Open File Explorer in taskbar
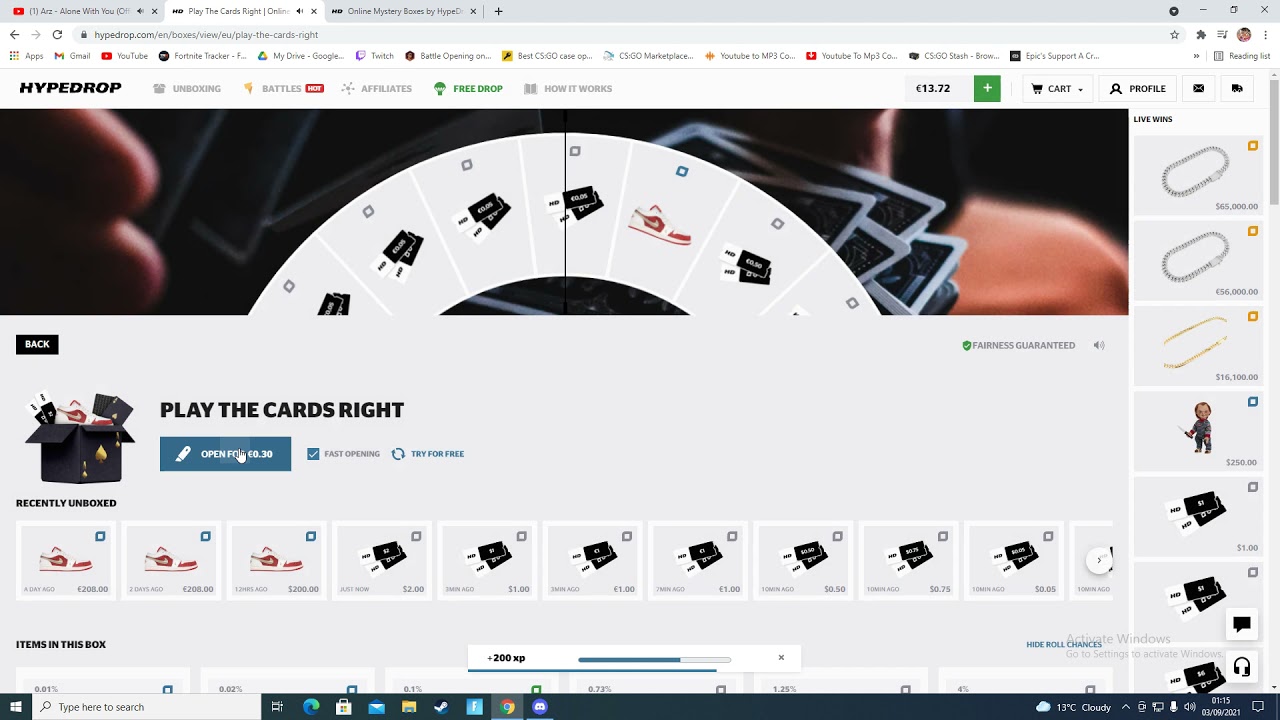 [x=409, y=707]
